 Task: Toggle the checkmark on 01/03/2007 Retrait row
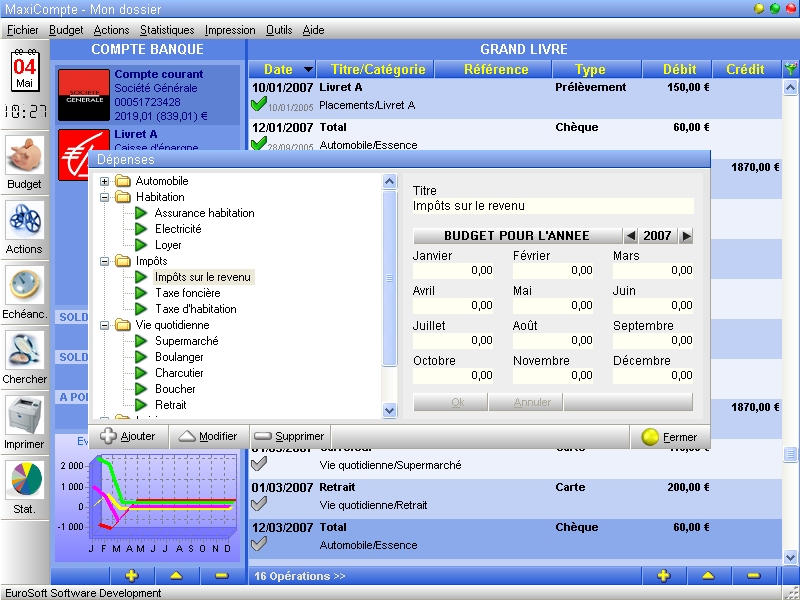[x=259, y=504]
